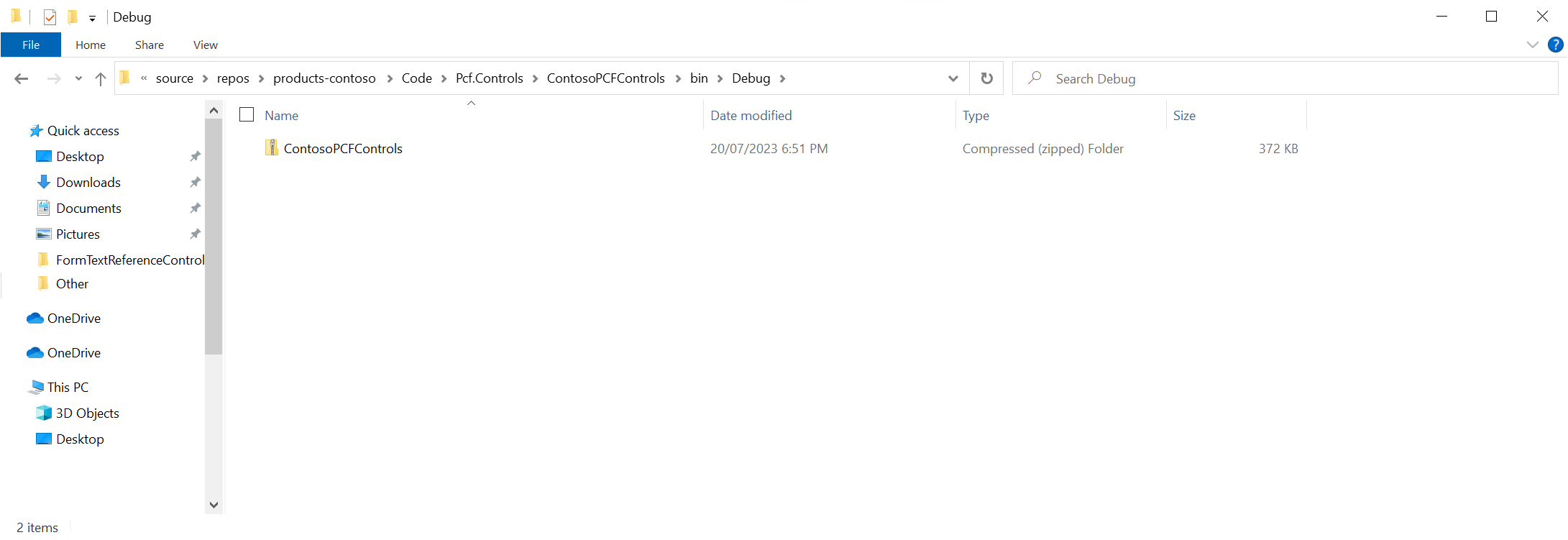Screen dimensions: 1568x540
Task: Click the Up one level arrow
Action: point(101,78)
